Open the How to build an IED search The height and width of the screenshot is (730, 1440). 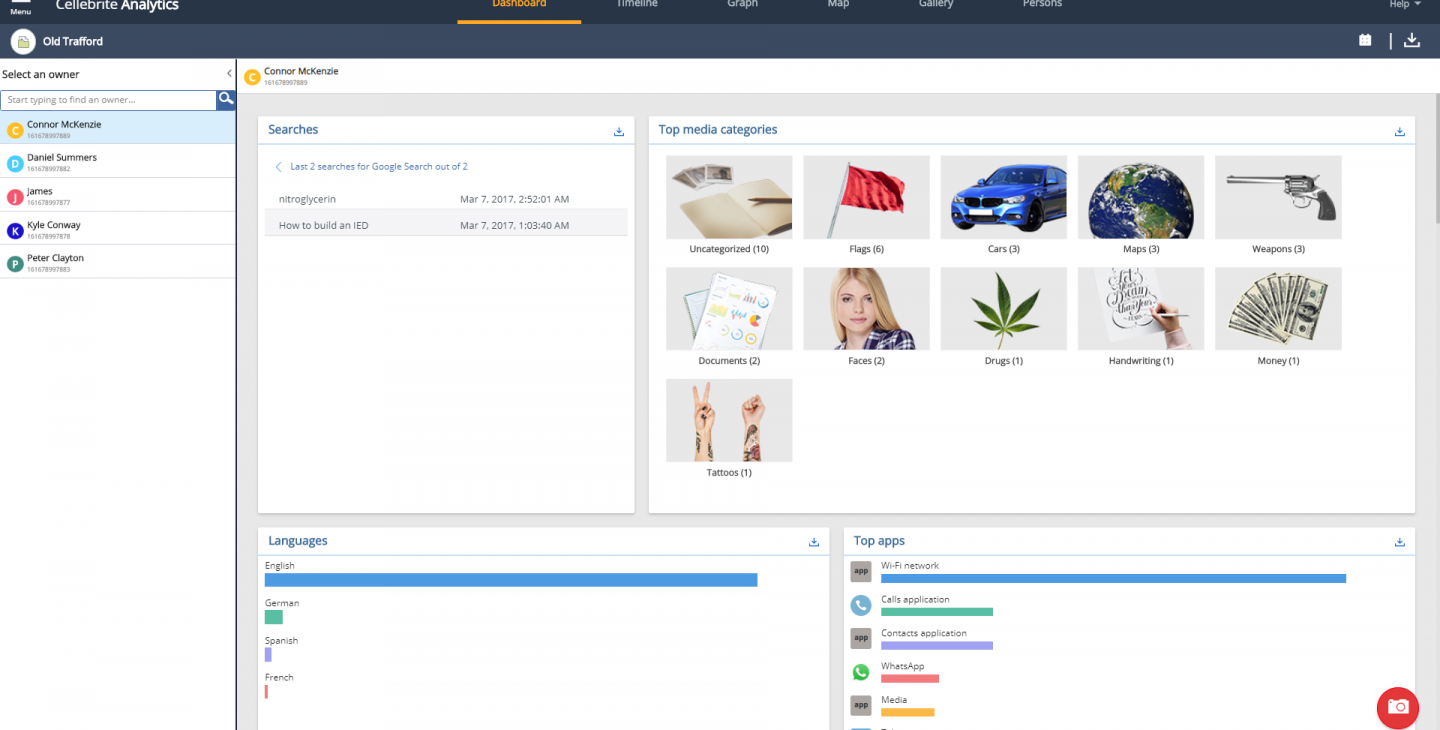[x=446, y=225]
